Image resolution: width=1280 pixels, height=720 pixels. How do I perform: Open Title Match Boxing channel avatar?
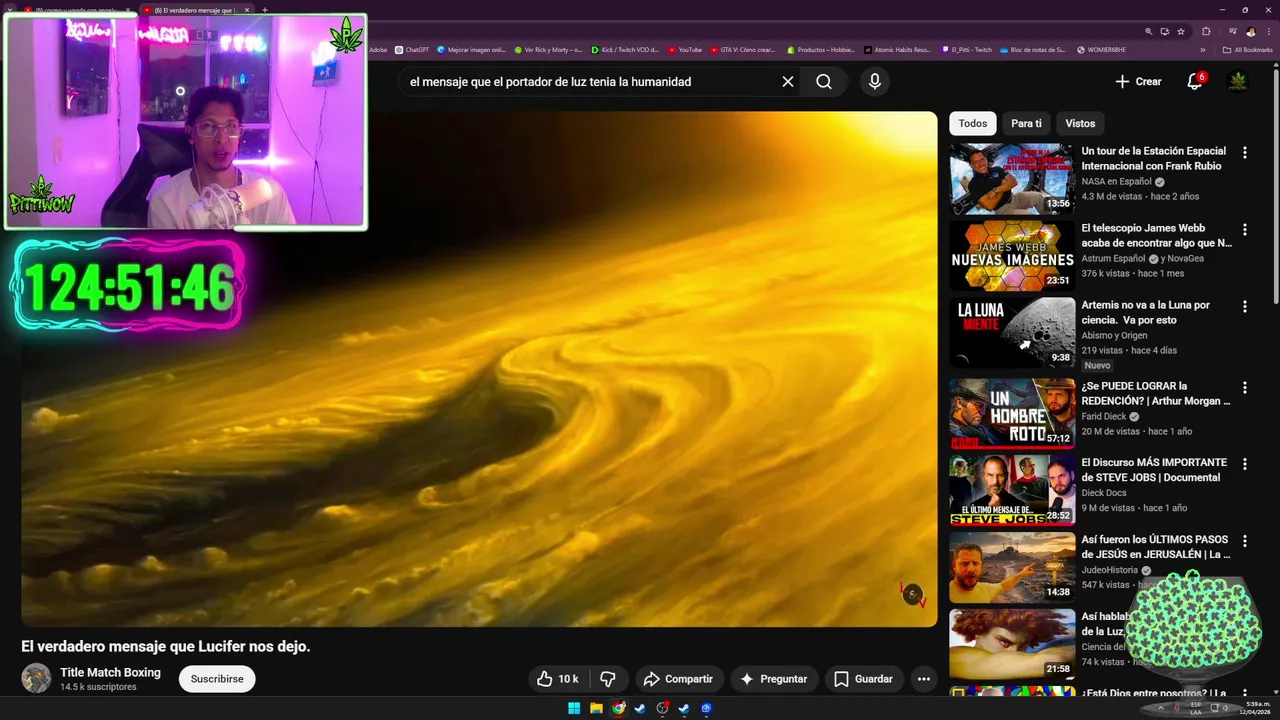(x=37, y=679)
